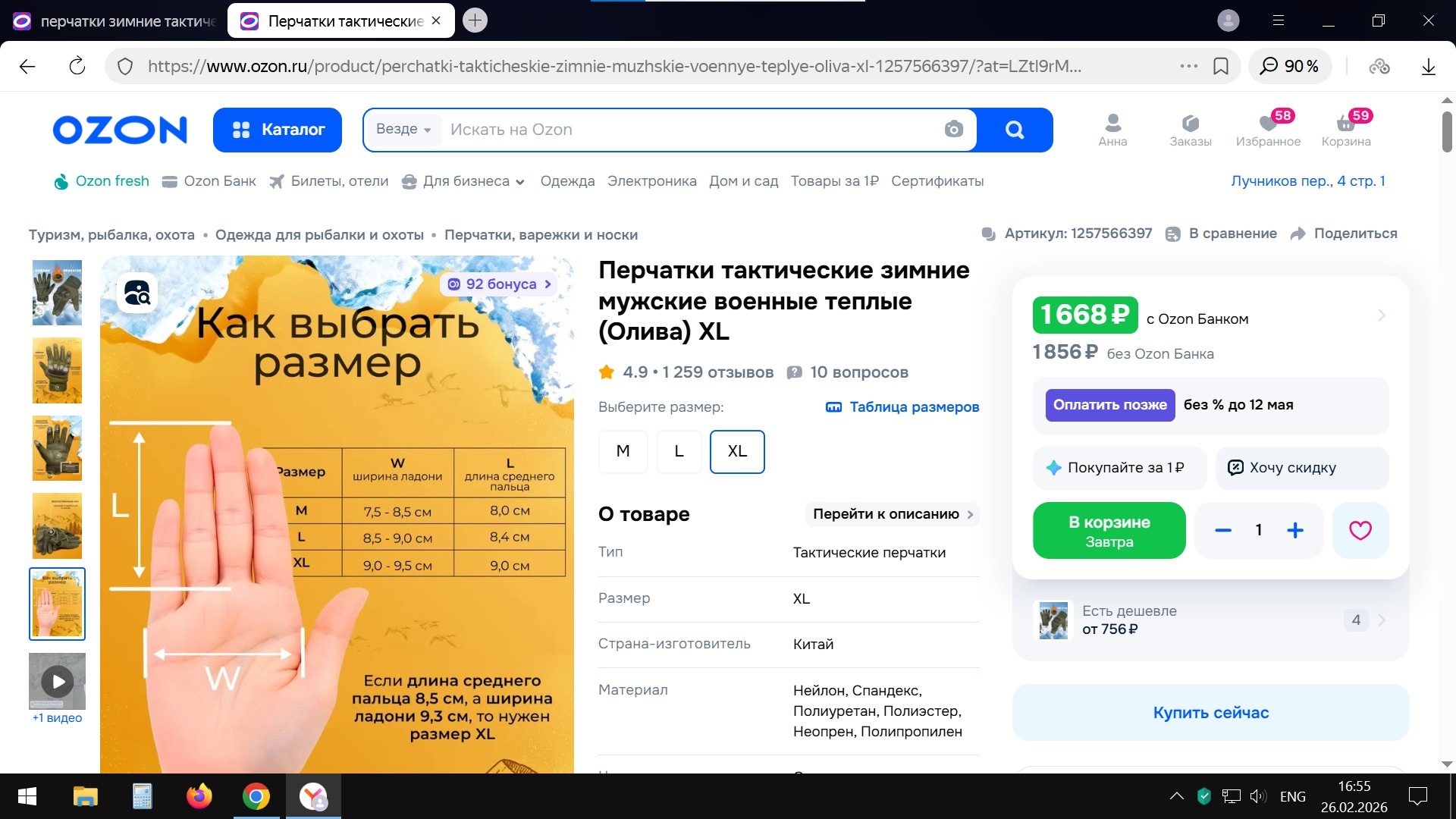This screenshot has height=819, width=1456.
Task: Expand the Для бизнеса menu
Action: tap(464, 181)
